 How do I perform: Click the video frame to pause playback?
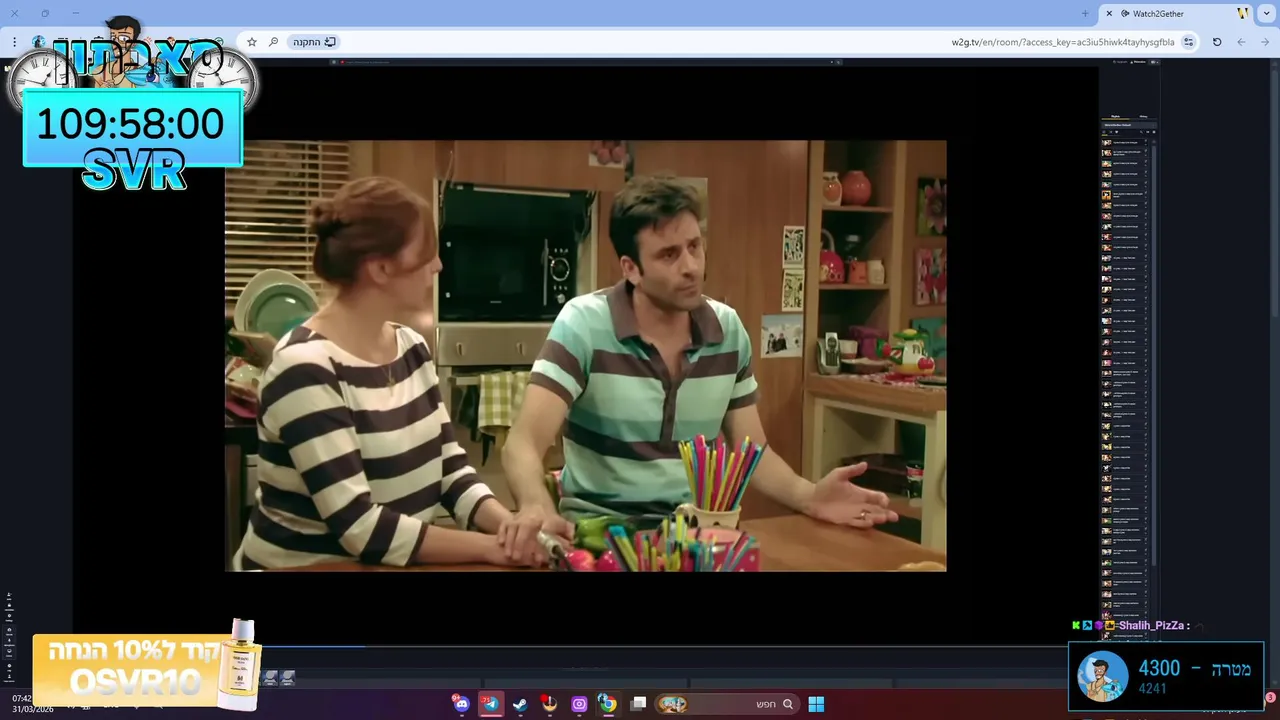point(585,355)
